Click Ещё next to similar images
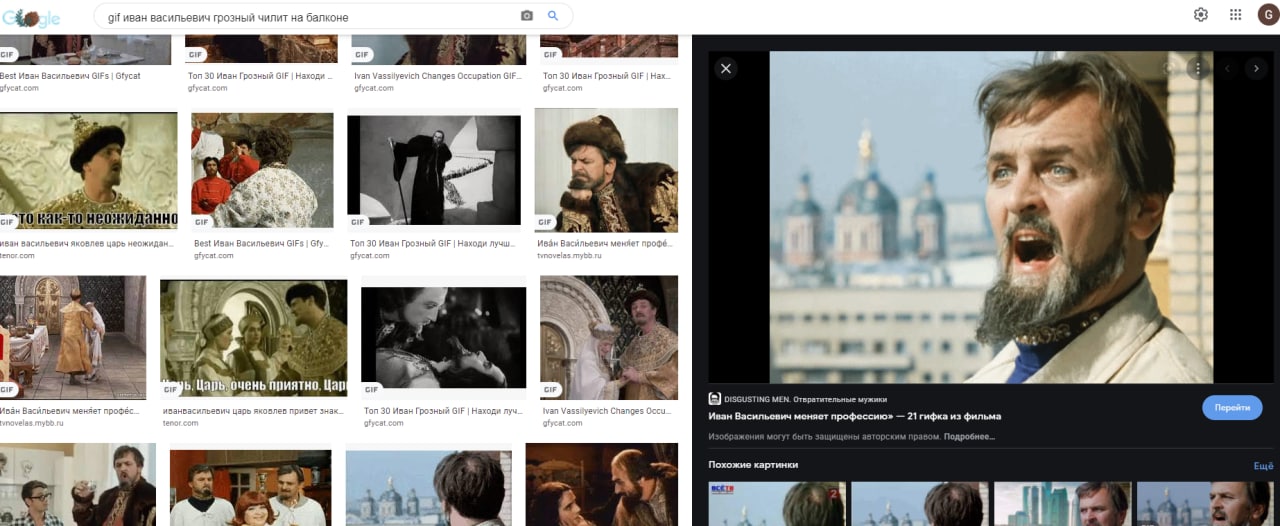The width and height of the screenshot is (1280, 526). pos(1264,466)
